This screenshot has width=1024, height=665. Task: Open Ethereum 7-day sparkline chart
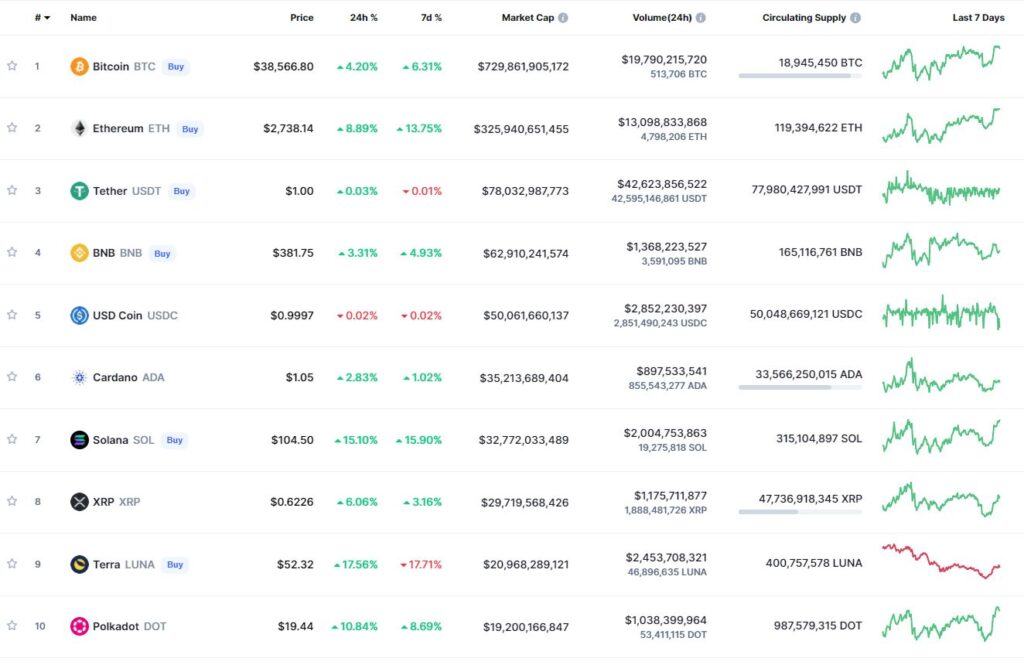941,126
